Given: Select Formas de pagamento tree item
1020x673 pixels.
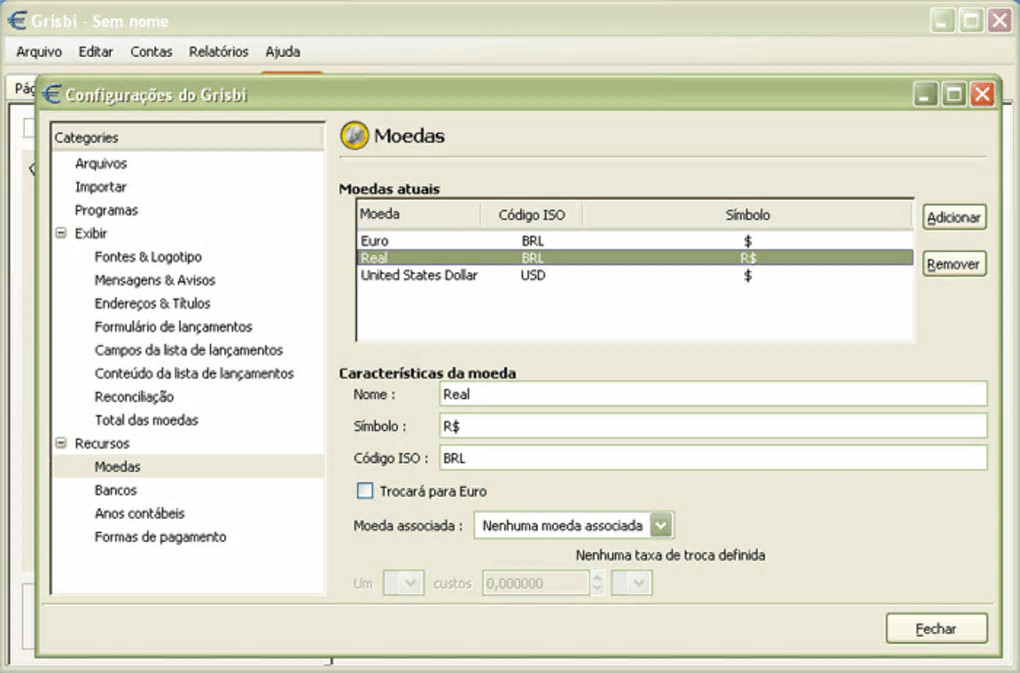Looking at the screenshot, I should point(161,536).
